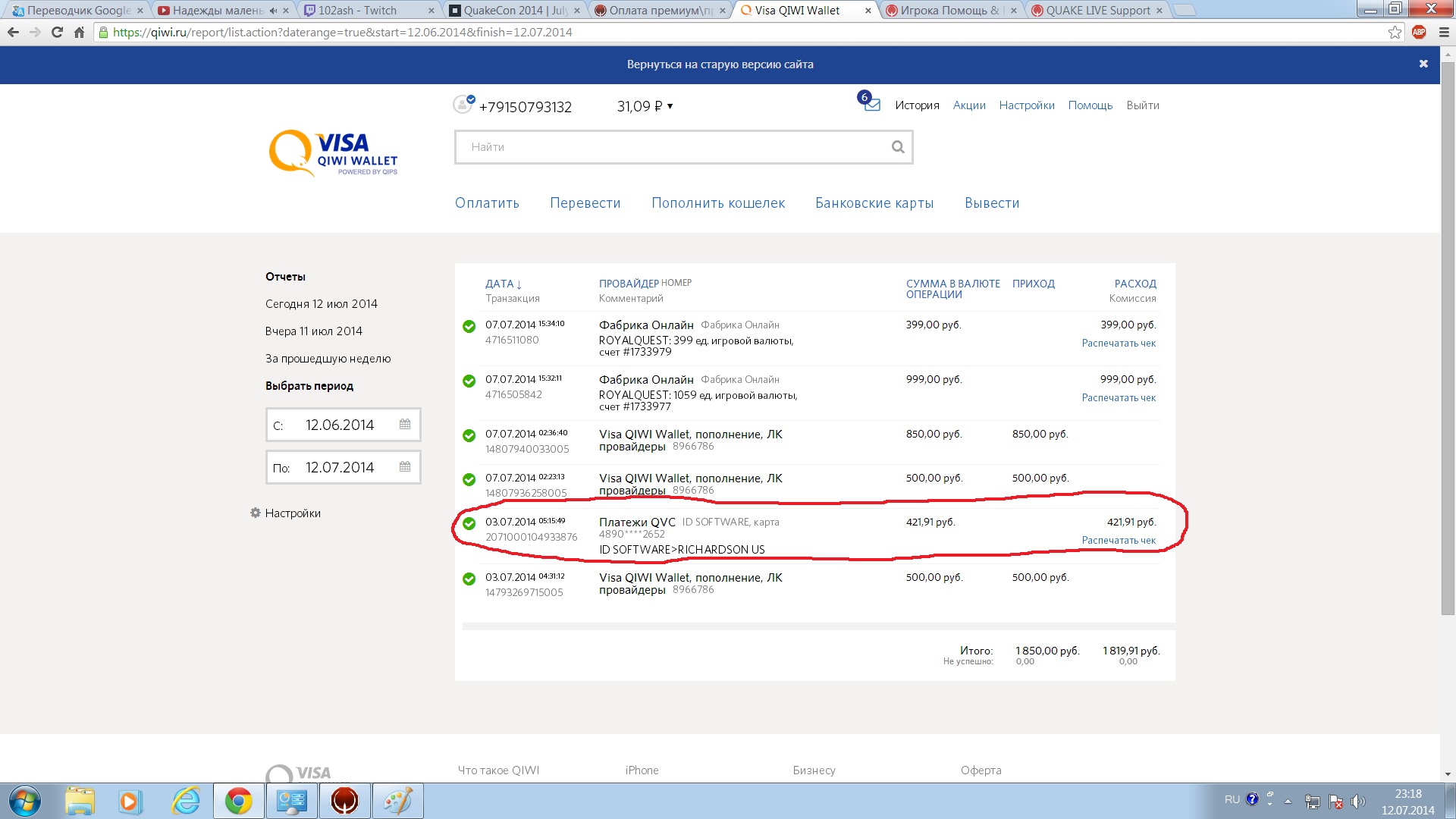This screenshot has height=819, width=1456.
Task: Click the Настройки gear icon in sidebar
Action: 256,513
